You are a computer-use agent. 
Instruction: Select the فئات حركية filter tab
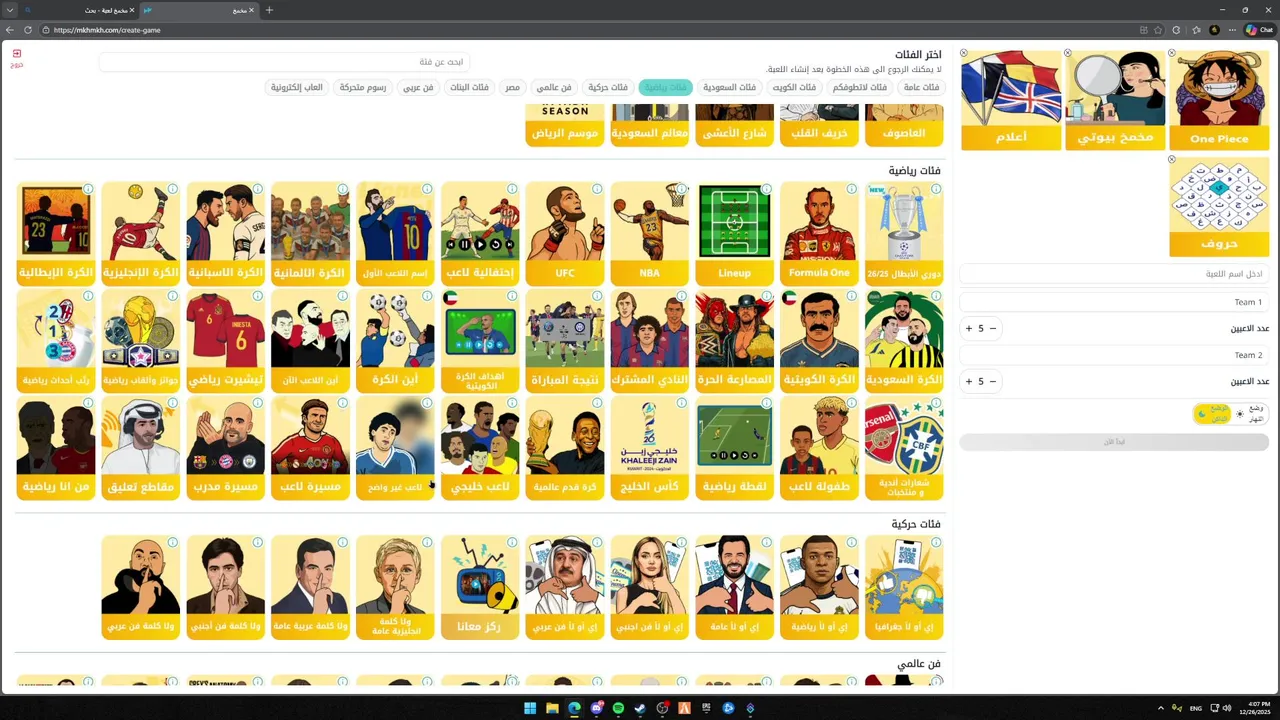pos(607,87)
